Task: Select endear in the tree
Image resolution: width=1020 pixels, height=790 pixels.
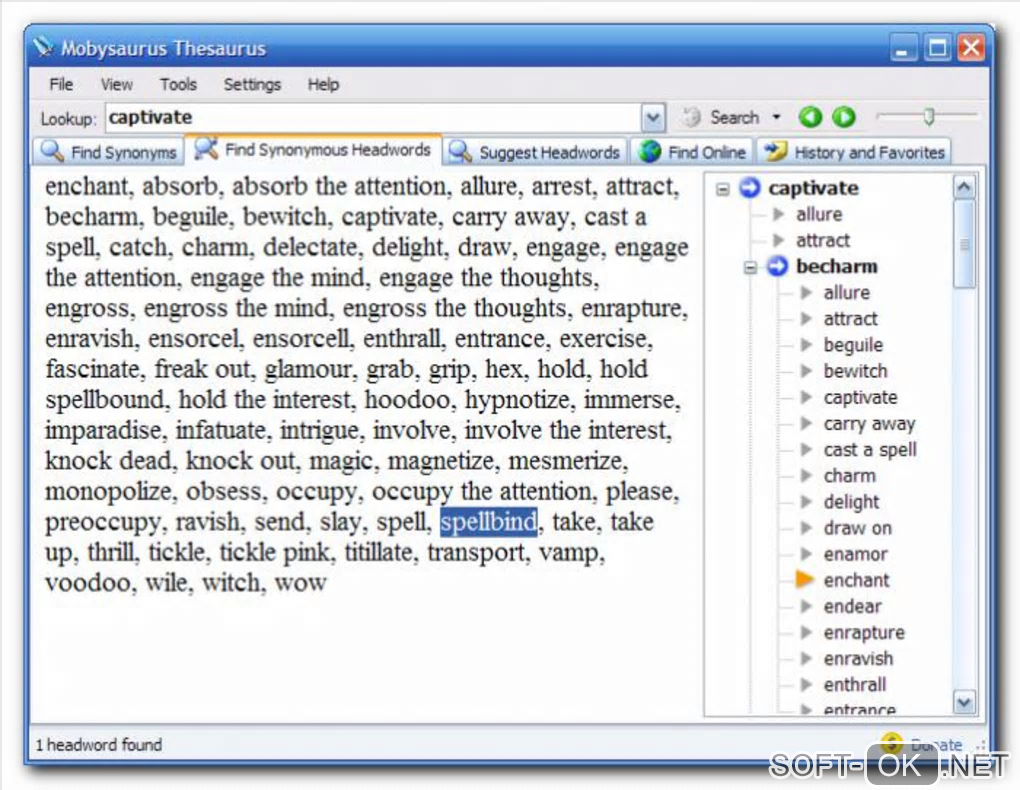Action: tap(852, 606)
